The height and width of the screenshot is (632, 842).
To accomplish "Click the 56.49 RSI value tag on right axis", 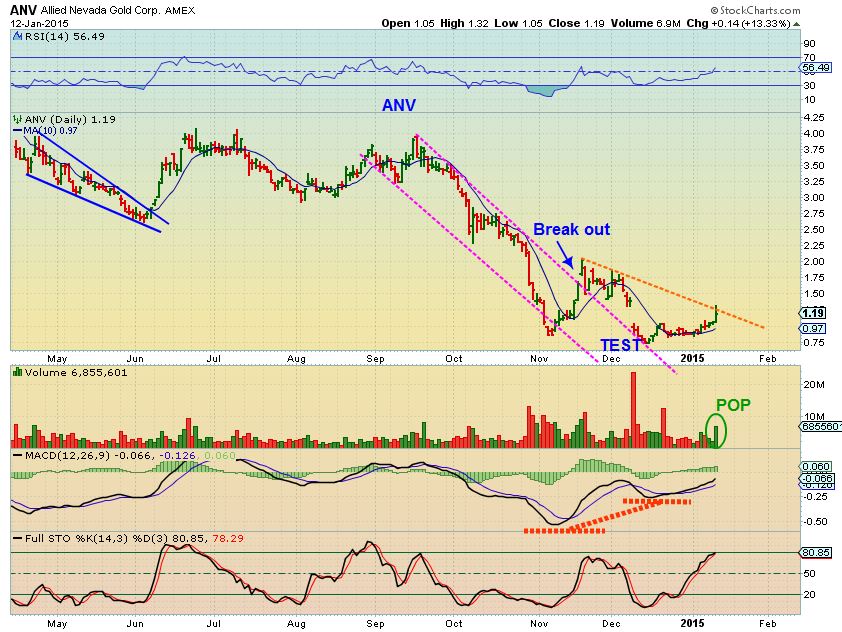I will [816, 68].
